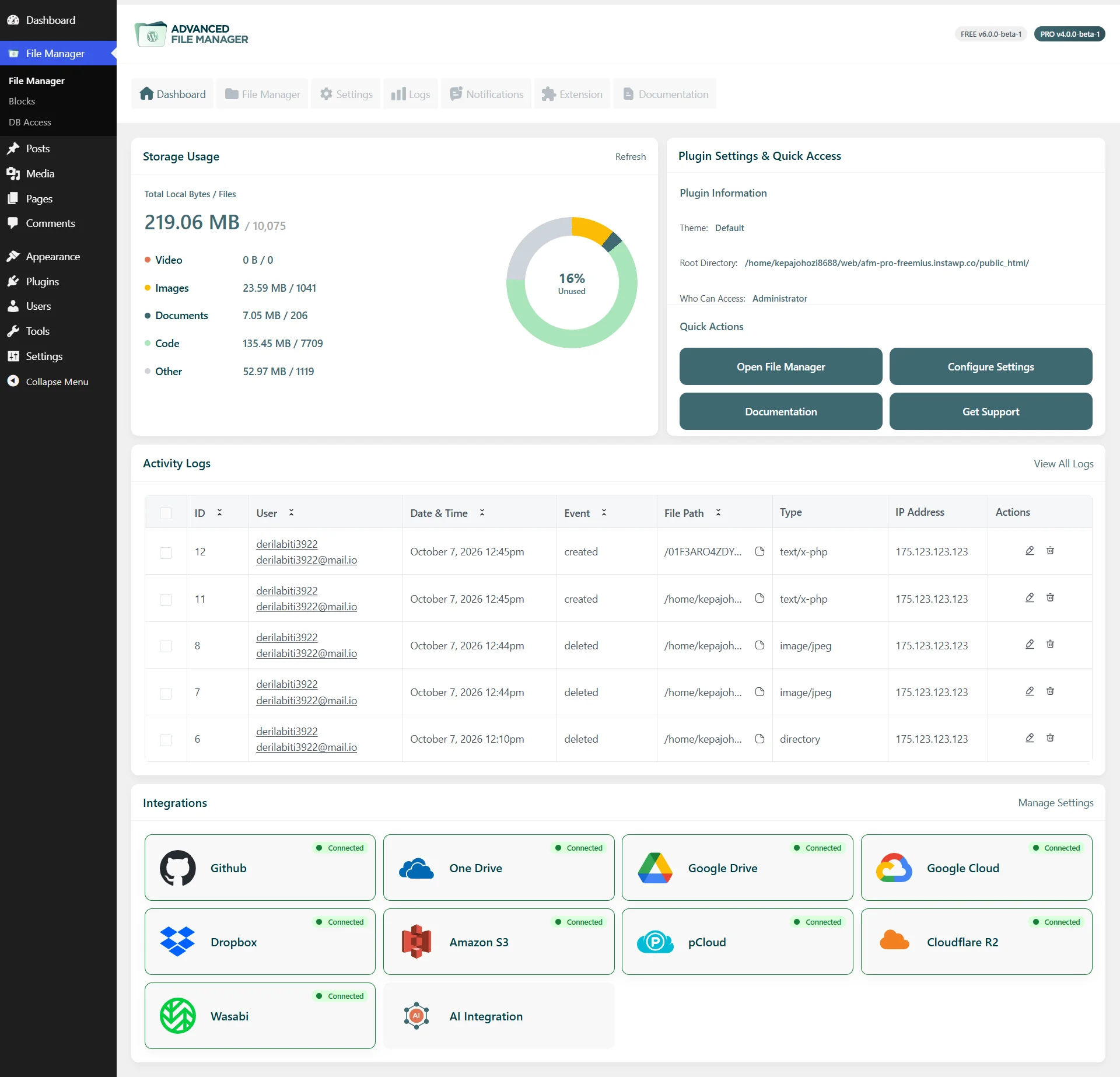This screenshot has height=1077, width=1120.
Task: Click the trash icon for log ID 8
Action: 1050,644
